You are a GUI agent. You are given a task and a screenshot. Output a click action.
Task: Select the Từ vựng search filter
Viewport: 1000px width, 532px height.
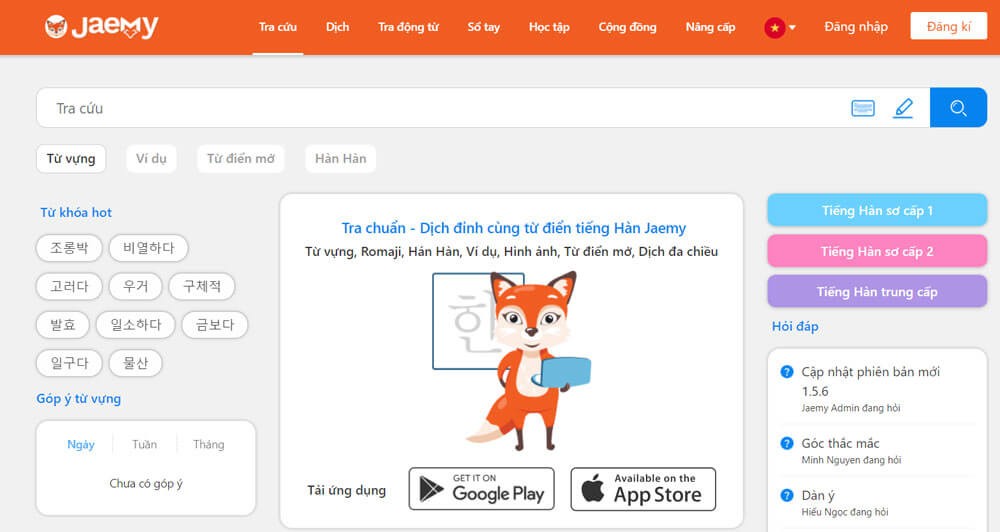[71, 159]
